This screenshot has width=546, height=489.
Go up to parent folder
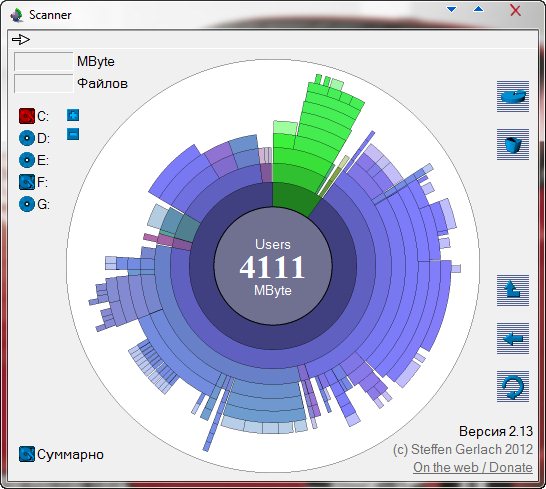pyautogui.click(x=513, y=290)
